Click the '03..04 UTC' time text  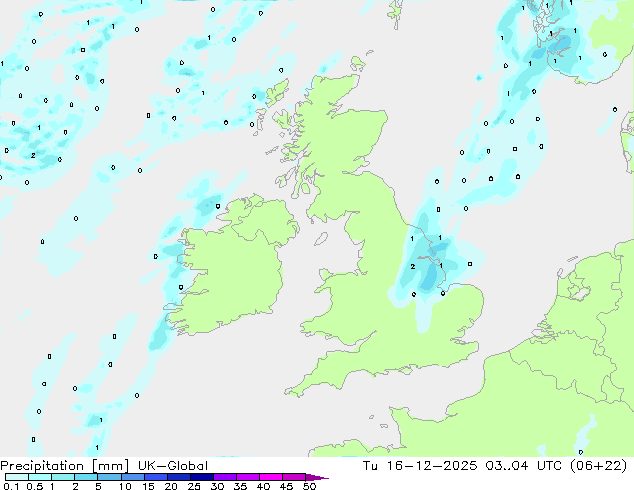524,466
